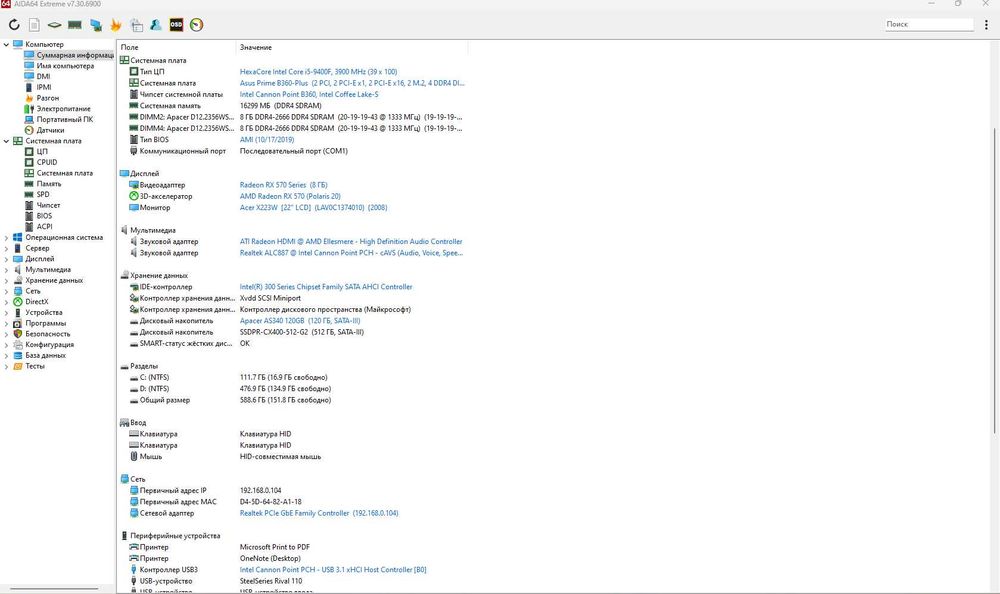
Task: Open the Электропитание tree item
Action: (57, 109)
